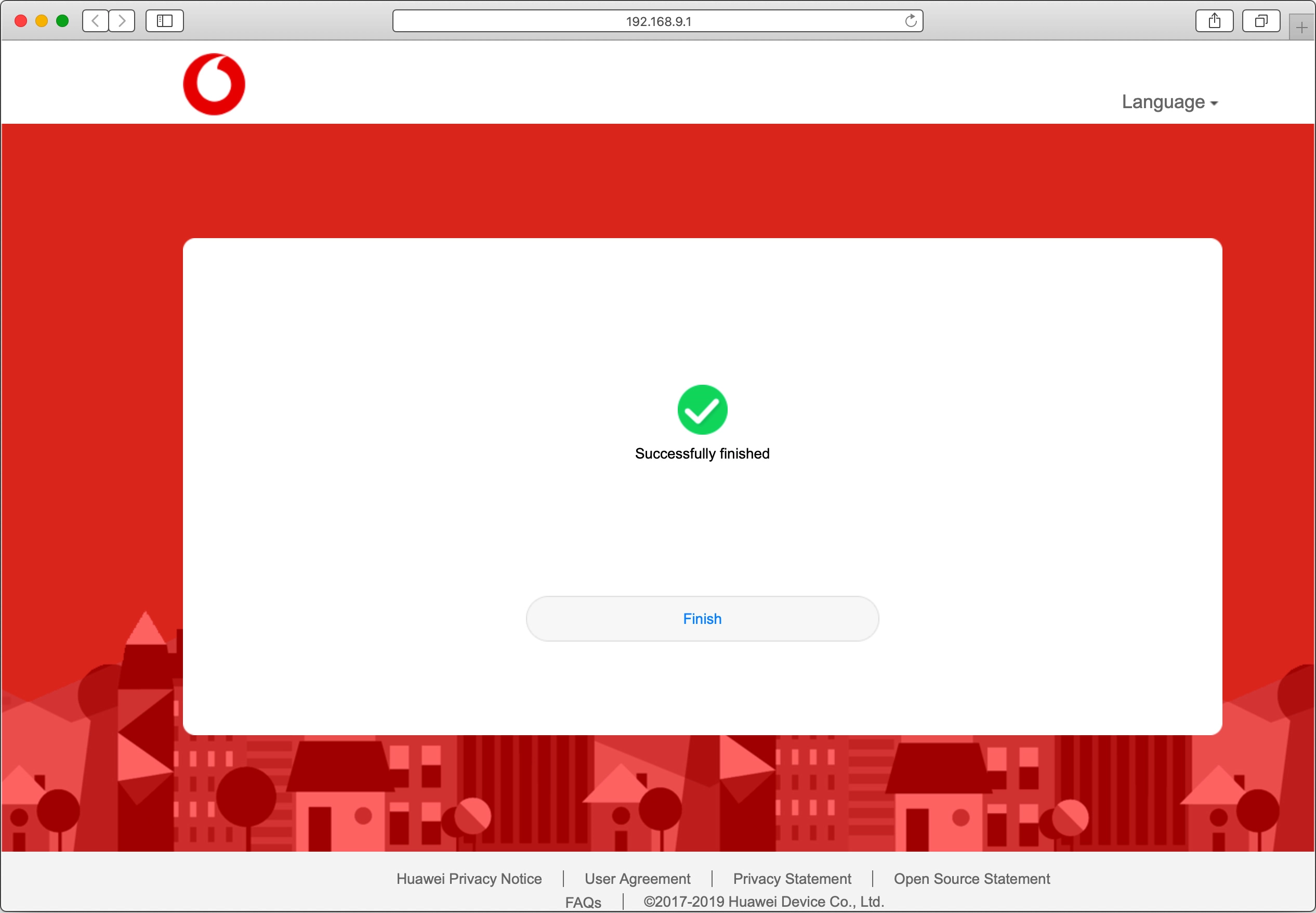Click the Safari back arrow button

(x=96, y=21)
